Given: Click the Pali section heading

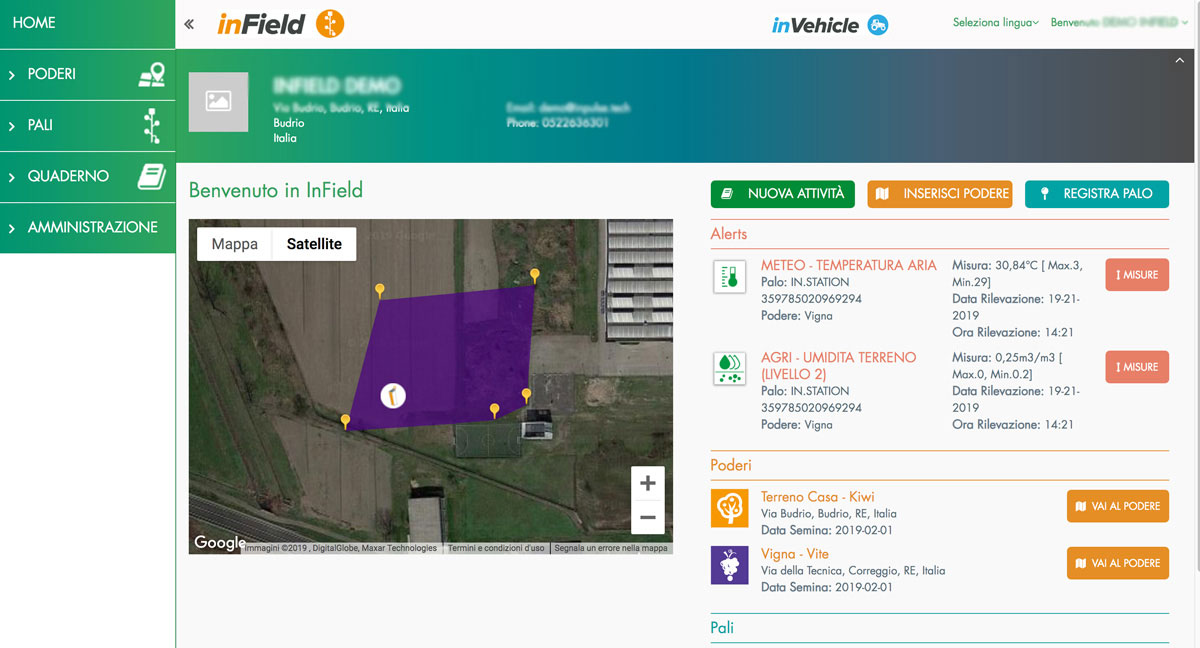Looking at the screenshot, I should [x=722, y=627].
